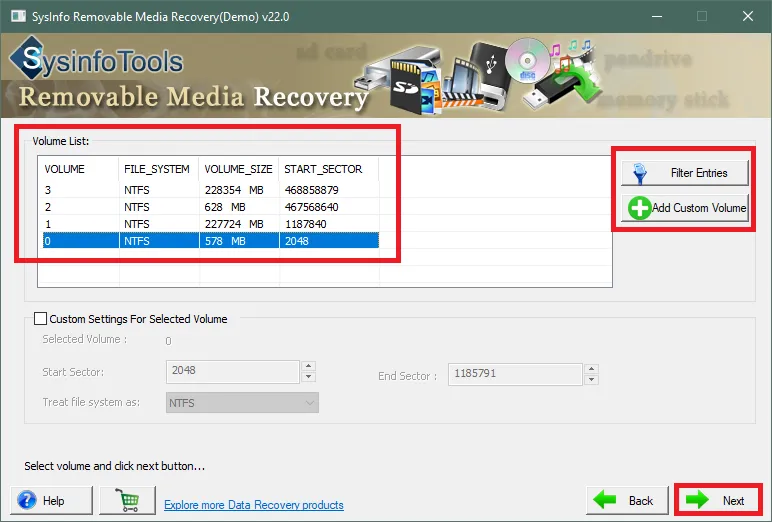This screenshot has height=522, width=772.
Task: Expand Treat file system as dropdown
Action: click(x=242, y=403)
